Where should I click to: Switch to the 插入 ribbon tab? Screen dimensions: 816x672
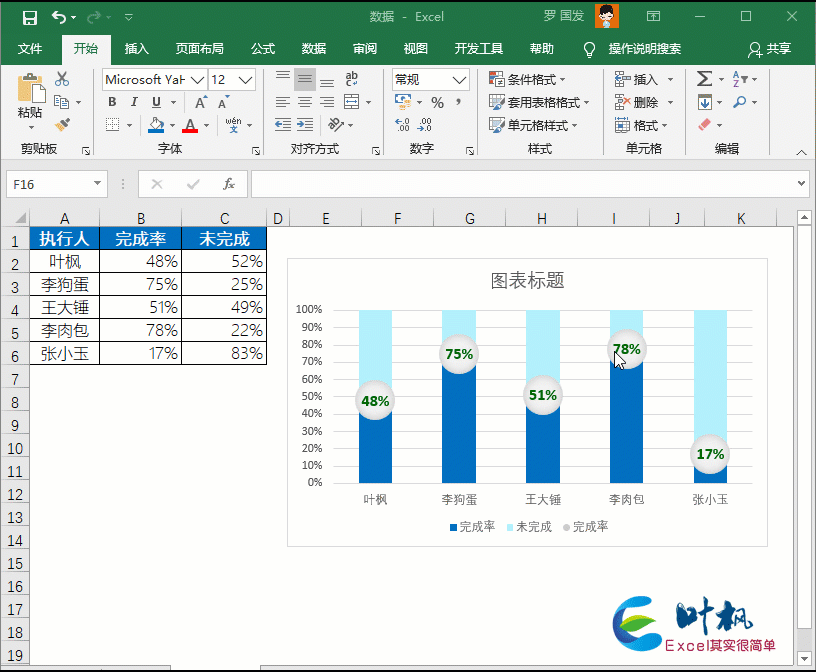coord(136,47)
